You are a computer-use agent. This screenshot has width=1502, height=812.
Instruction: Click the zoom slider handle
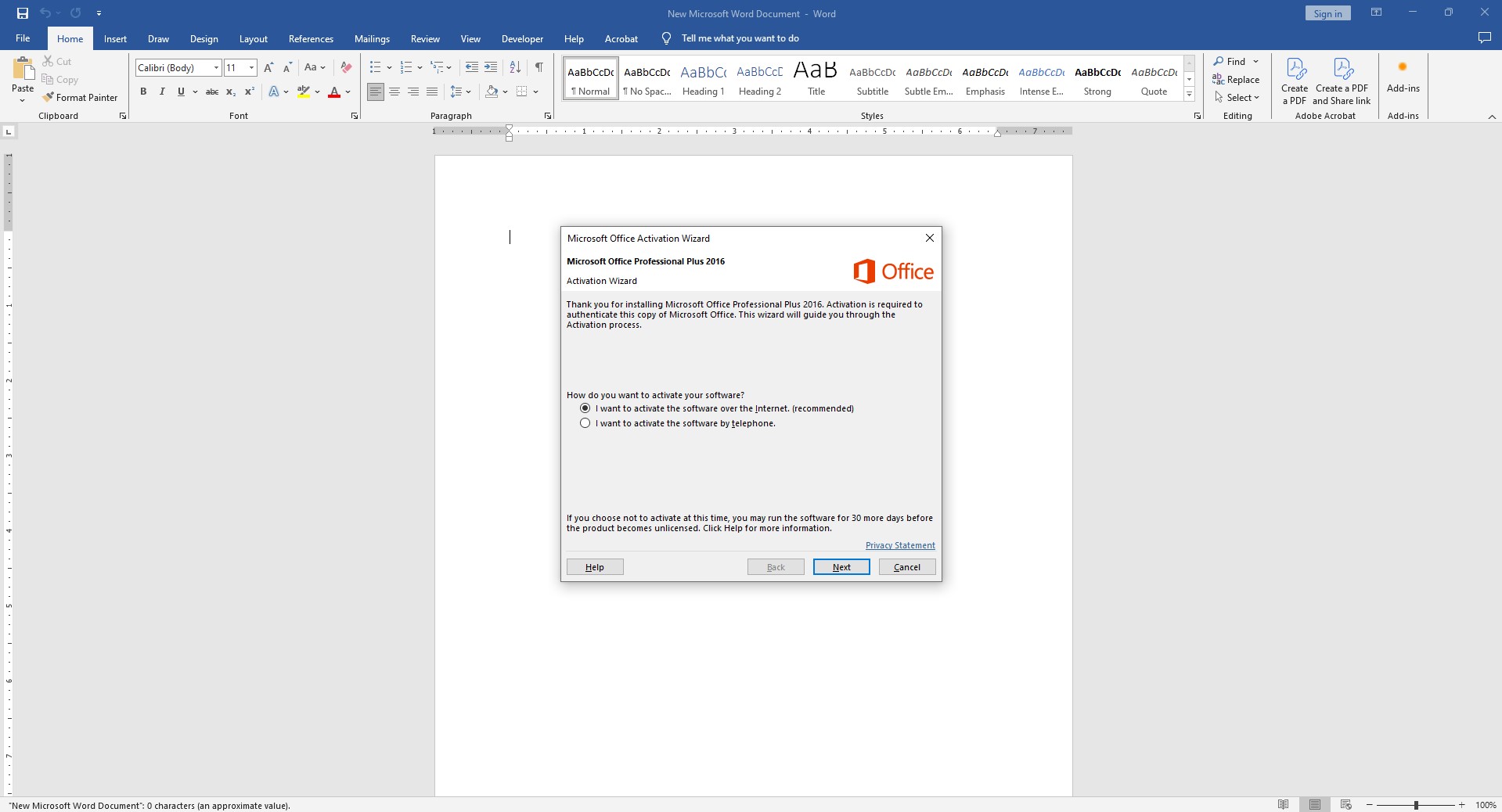coord(1416,805)
